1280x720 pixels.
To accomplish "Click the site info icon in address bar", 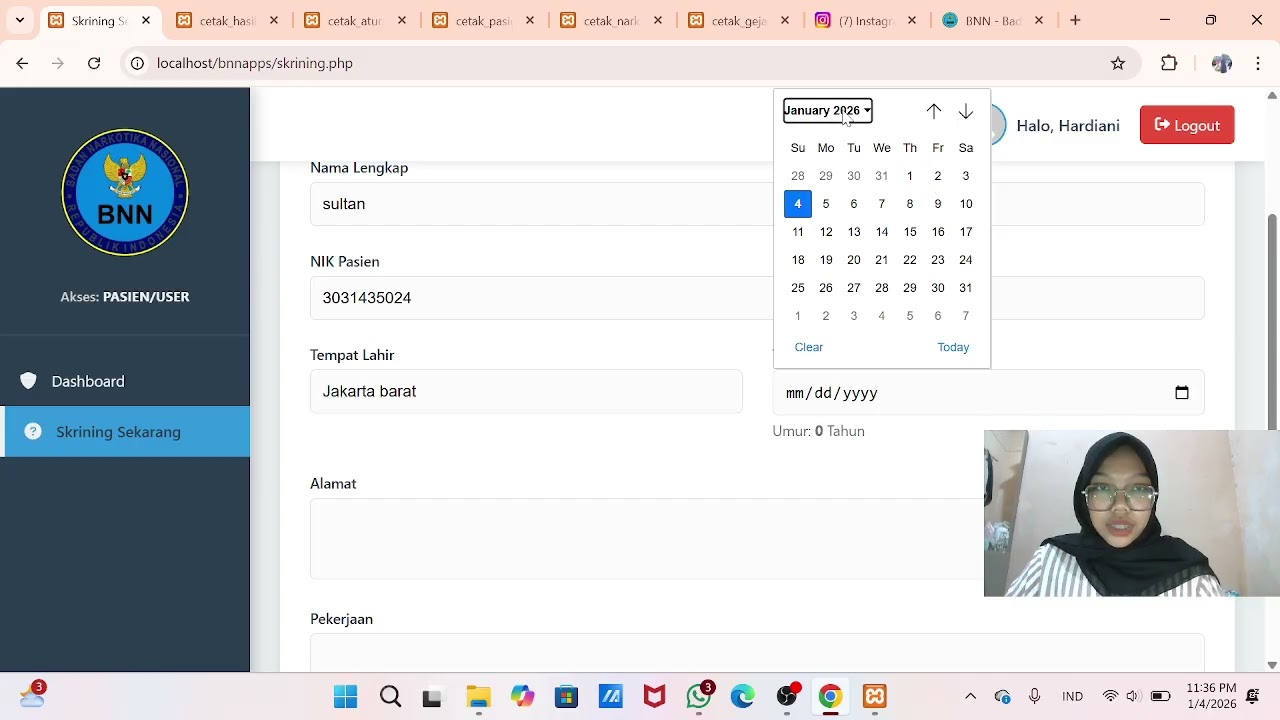I will click(x=137, y=63).
